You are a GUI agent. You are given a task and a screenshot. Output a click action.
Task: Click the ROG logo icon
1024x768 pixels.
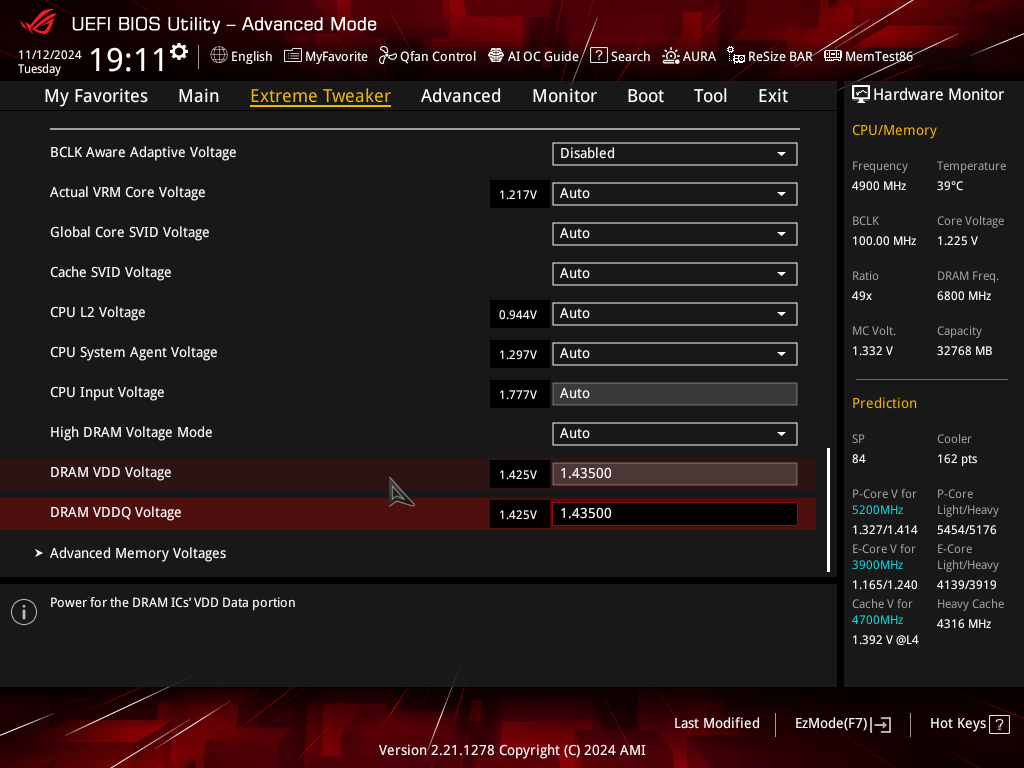point(37,24)
